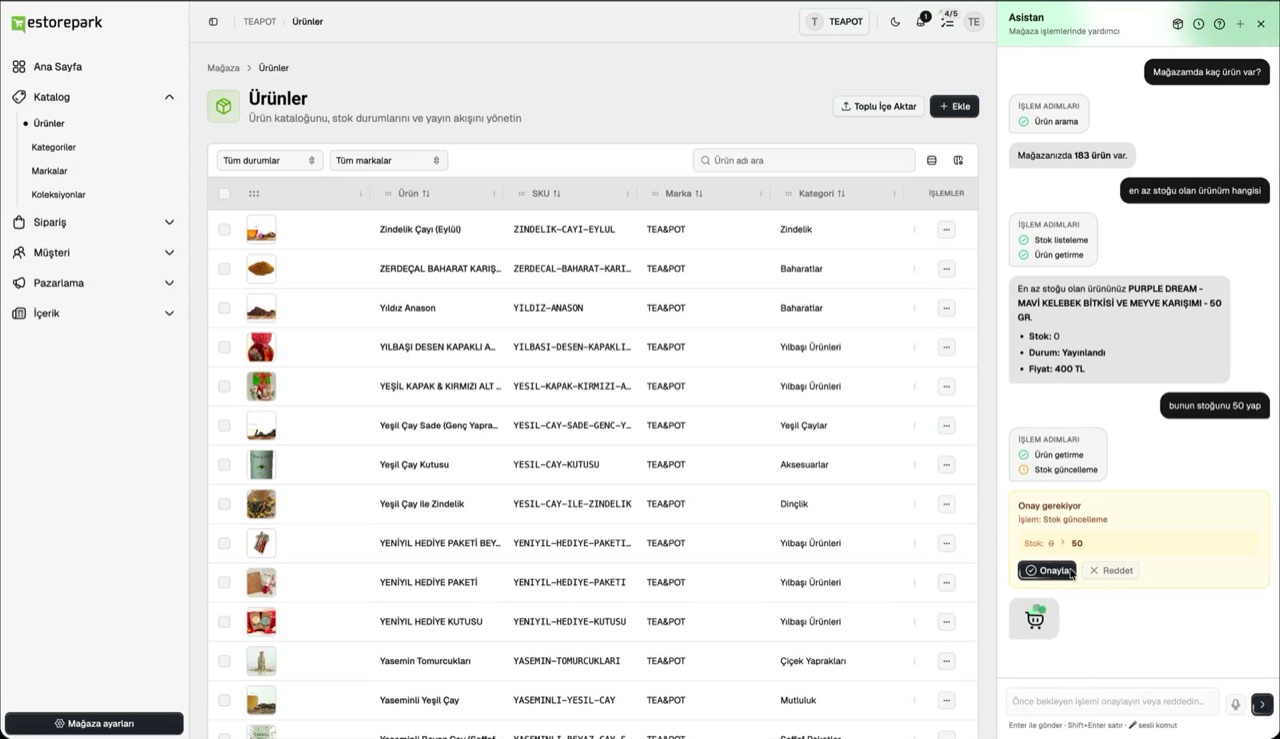Check the Zindelik Çayı (Eylül) row checkbox
The width and height of the screenshot is (1280, 739).
224,229
